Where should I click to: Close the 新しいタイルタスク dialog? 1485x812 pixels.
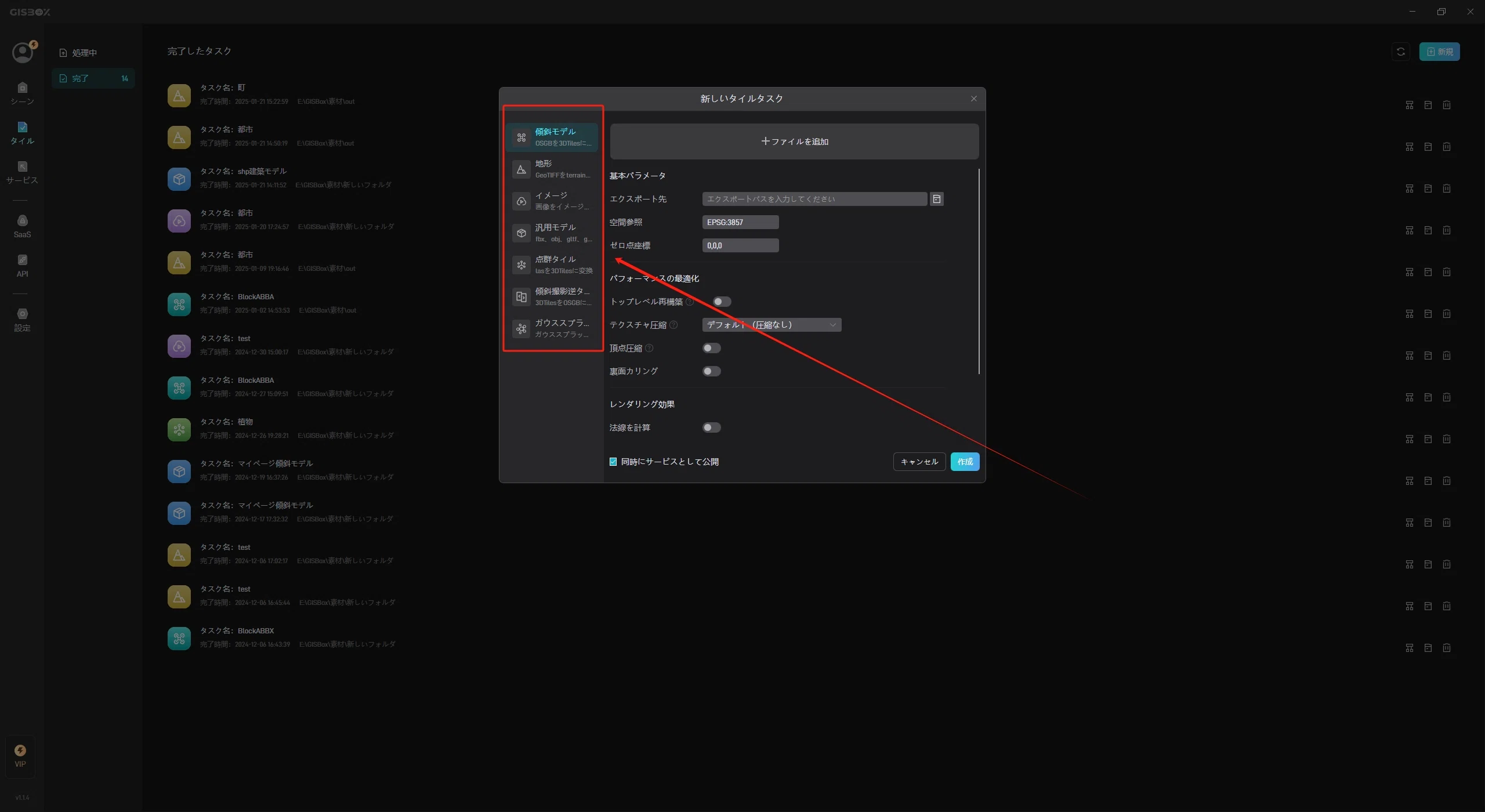coord(974,99)
